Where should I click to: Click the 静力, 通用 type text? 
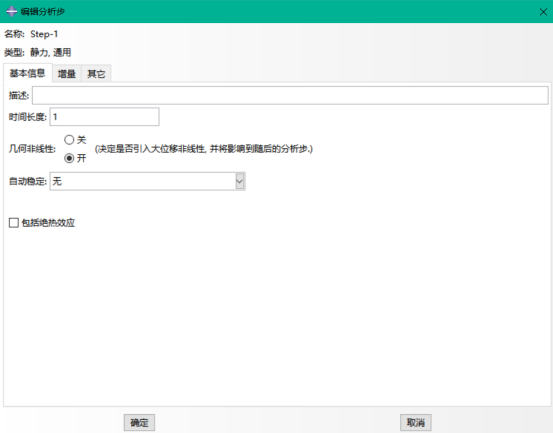[x=50, y=53]
